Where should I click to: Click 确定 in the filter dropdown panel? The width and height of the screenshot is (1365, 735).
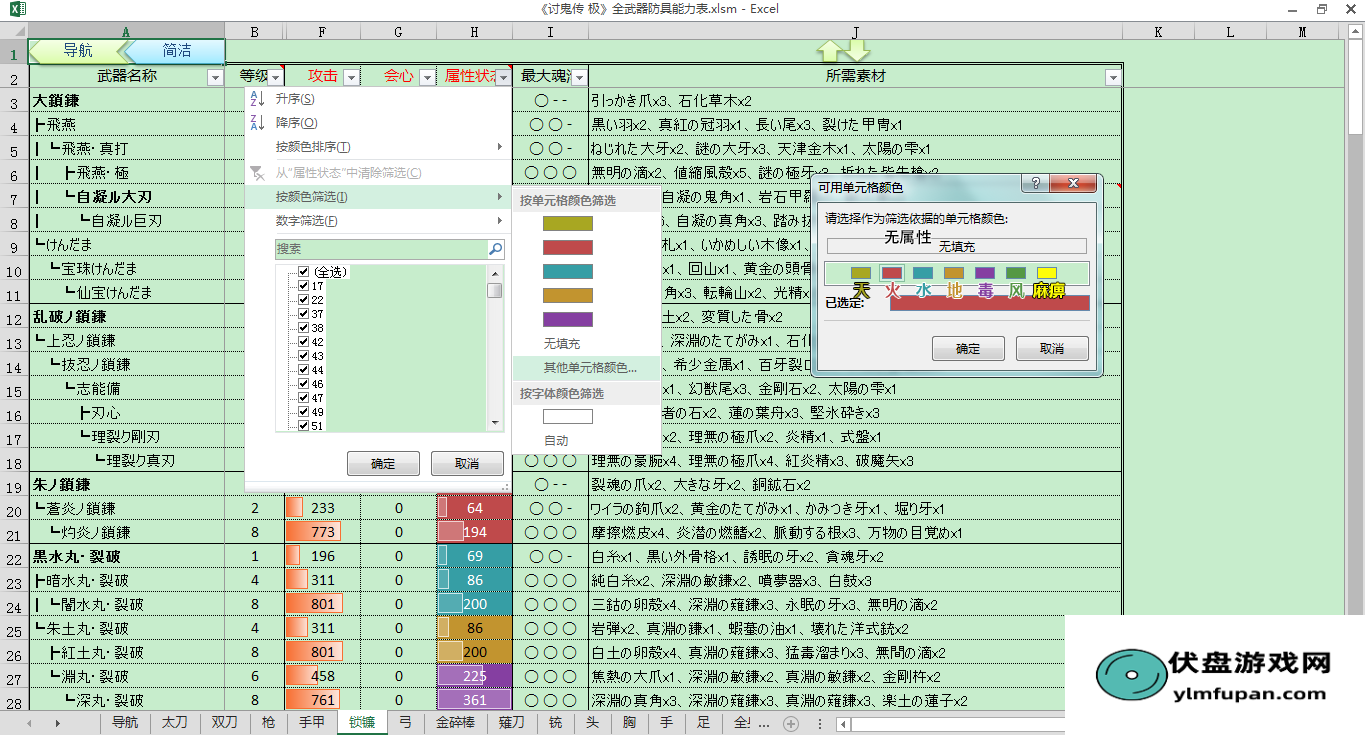[383, 464]
